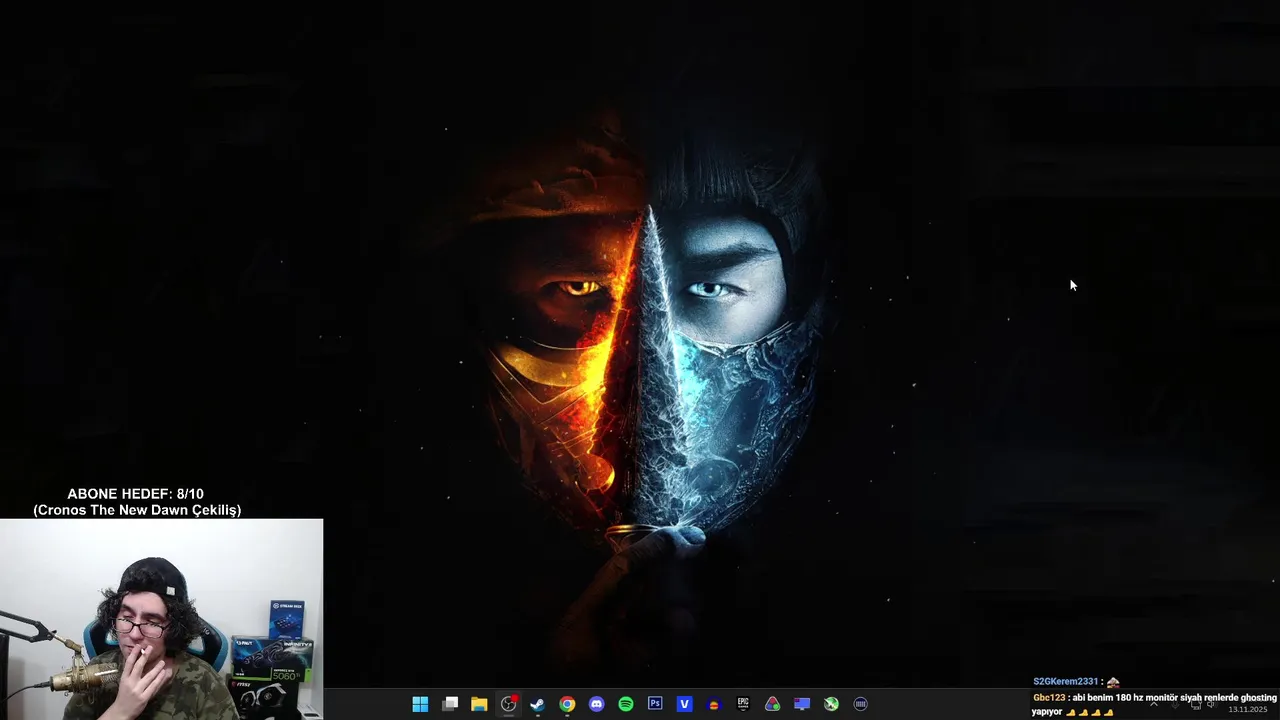Launch File Explorer from the taskbar

coord(479,704)
